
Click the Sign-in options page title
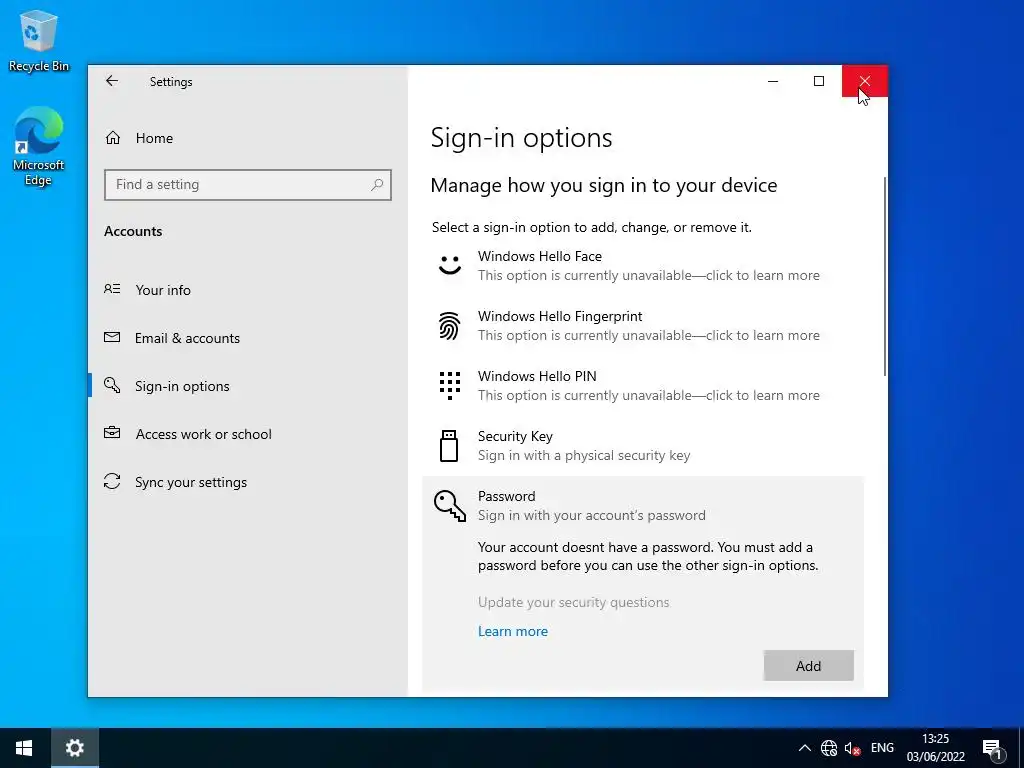pos(521,138)
